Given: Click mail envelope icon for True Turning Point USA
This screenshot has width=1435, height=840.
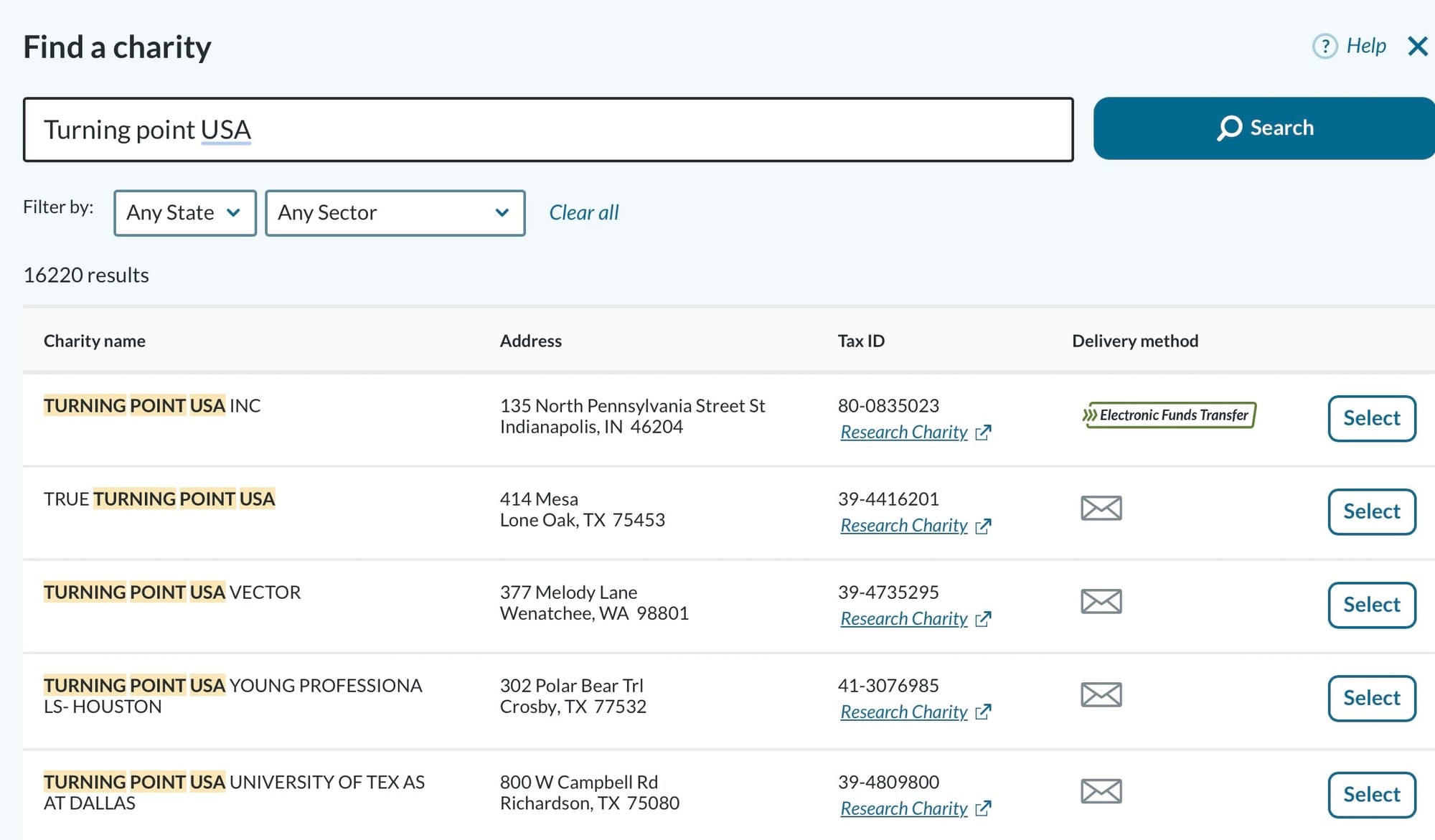Looking at the screenshot, I should click(1101, 509).
